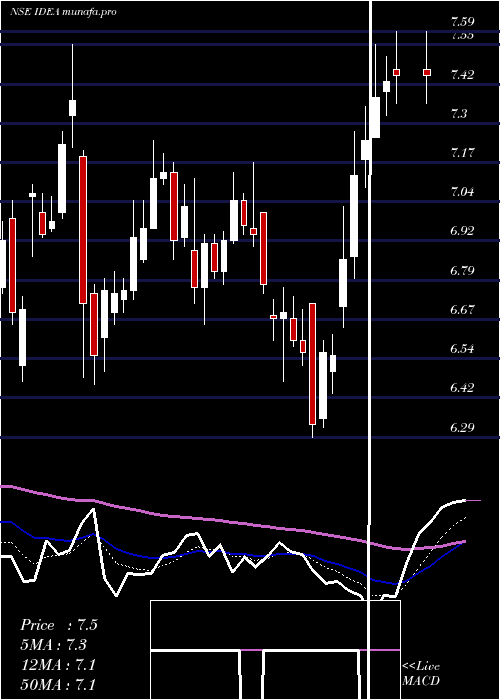The width and height of the screenshot is (500, 700).
Task: Click the 'Price : 7.5' readout
Action: [x=59, y=625]
